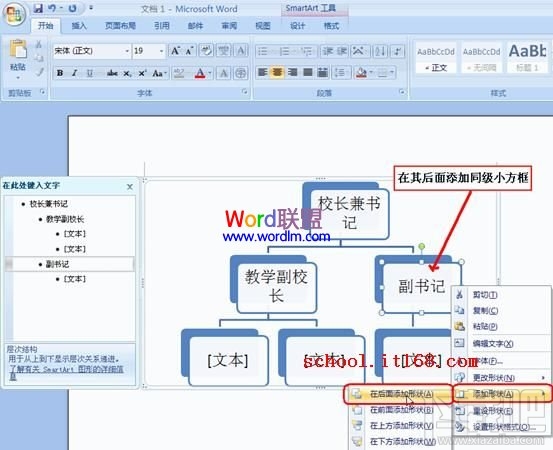Open the Paragraph dialog launcher

pyautogui.click(x=402, y=92)
